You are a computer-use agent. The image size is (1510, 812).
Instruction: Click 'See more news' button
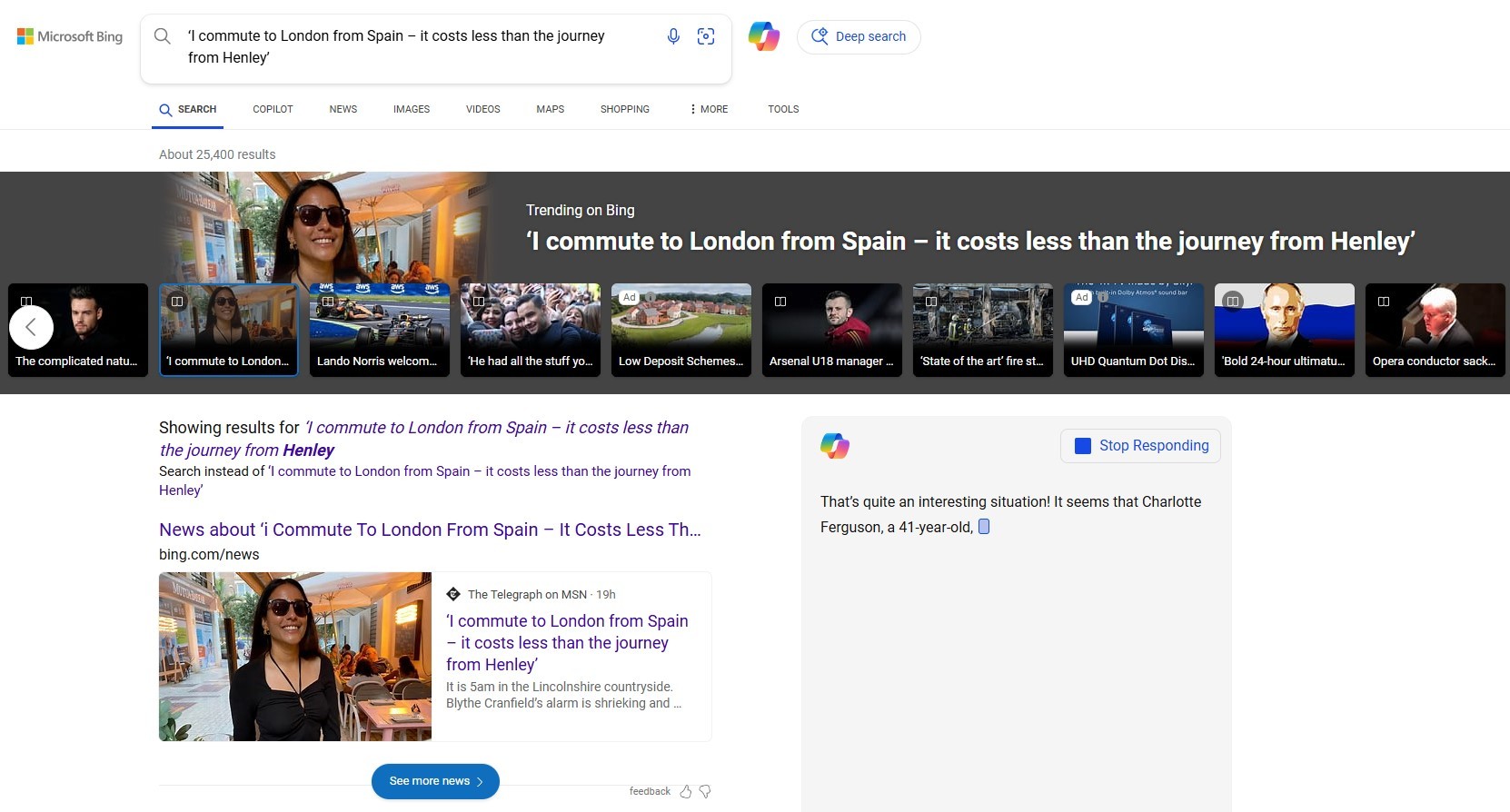(435, 781)
